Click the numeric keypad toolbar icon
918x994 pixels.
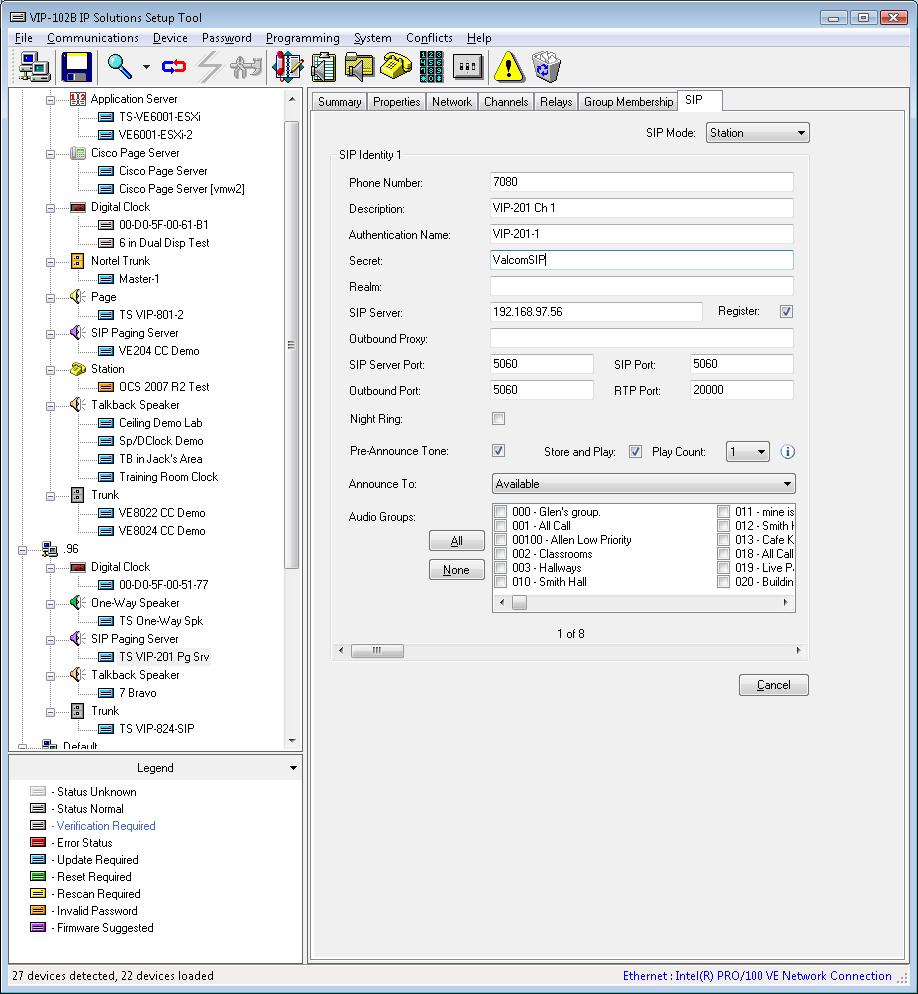[x=431, y=67]
